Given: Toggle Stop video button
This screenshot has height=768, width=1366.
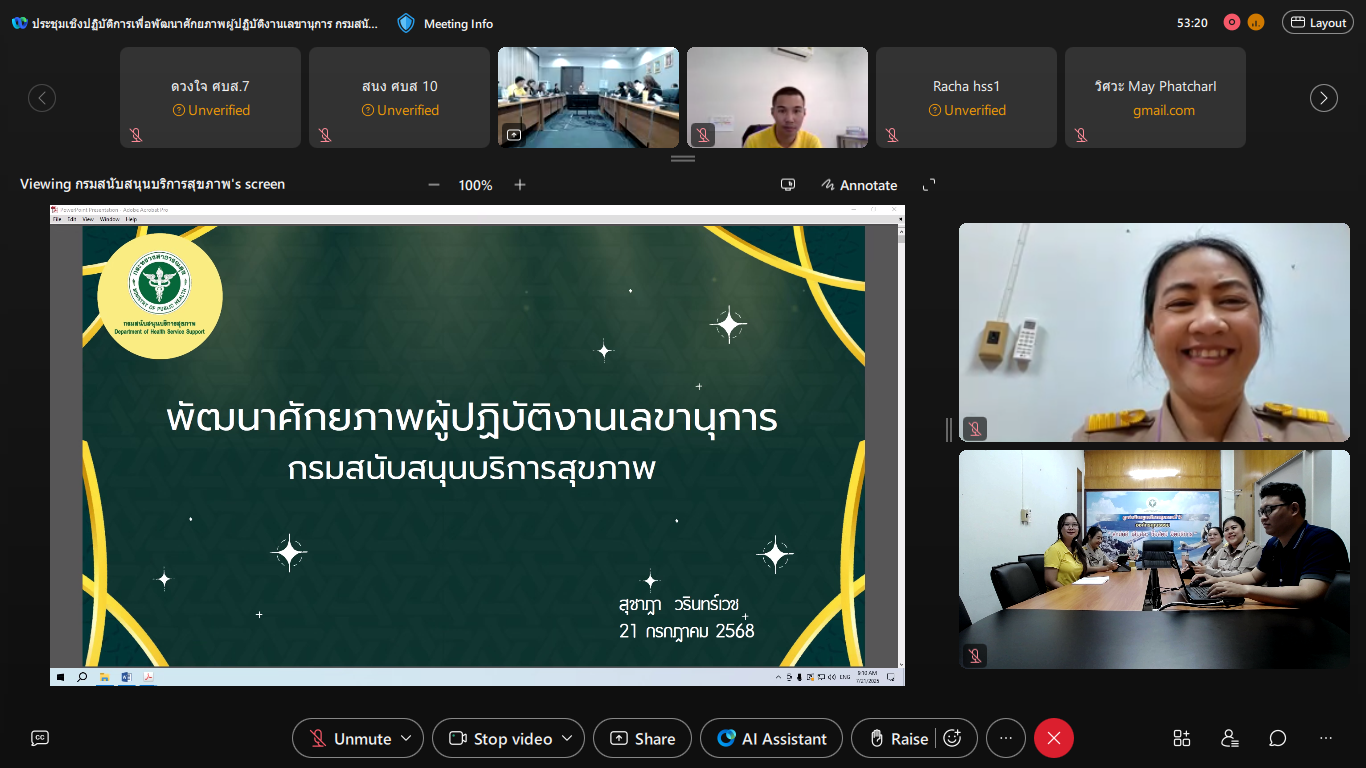Looking at the screenshot, I should (x=500, y=738).
